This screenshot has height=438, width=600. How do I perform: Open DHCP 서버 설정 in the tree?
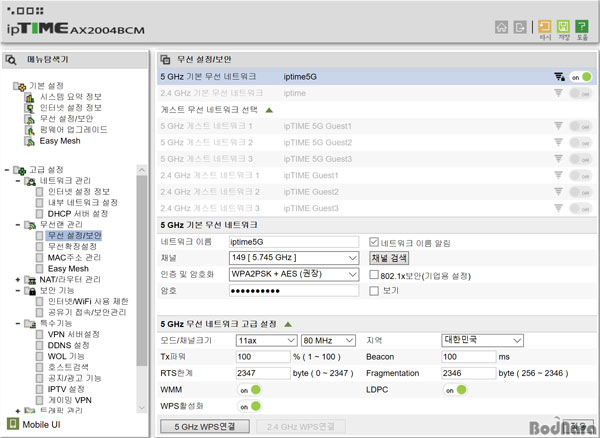pos(78,214)
